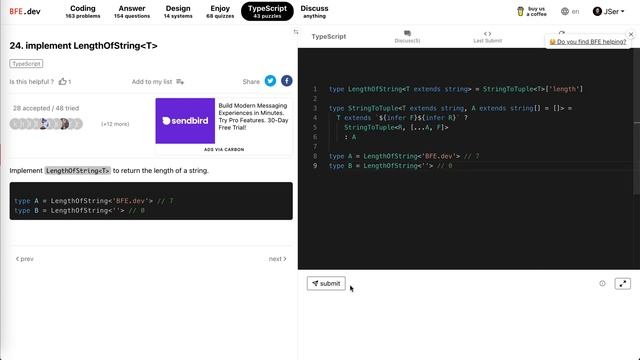Select the TypeScript puzzles tab
Image resolution: width=640 pixels, height=360 pixels.
click(267, 11)
